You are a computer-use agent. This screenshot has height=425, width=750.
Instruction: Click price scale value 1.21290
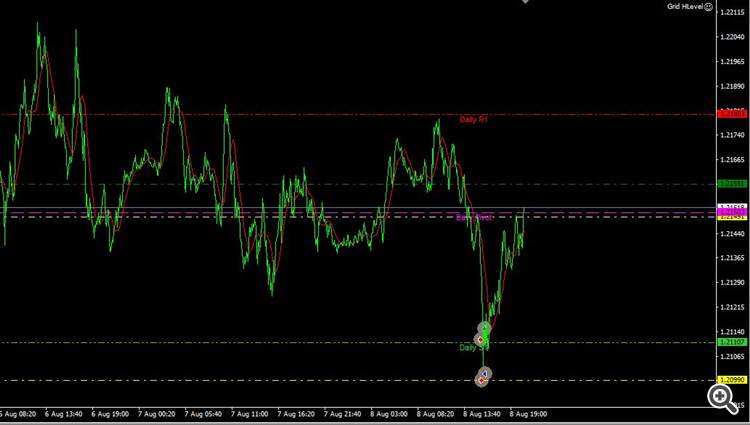732,283
